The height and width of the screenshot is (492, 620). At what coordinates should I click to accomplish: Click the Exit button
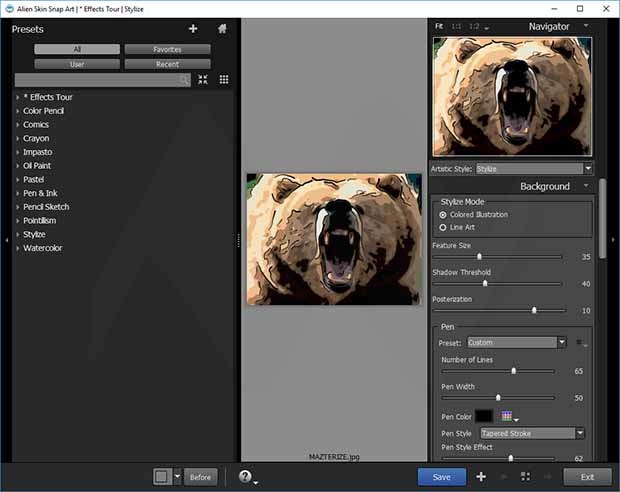click(x=587, y=477)
